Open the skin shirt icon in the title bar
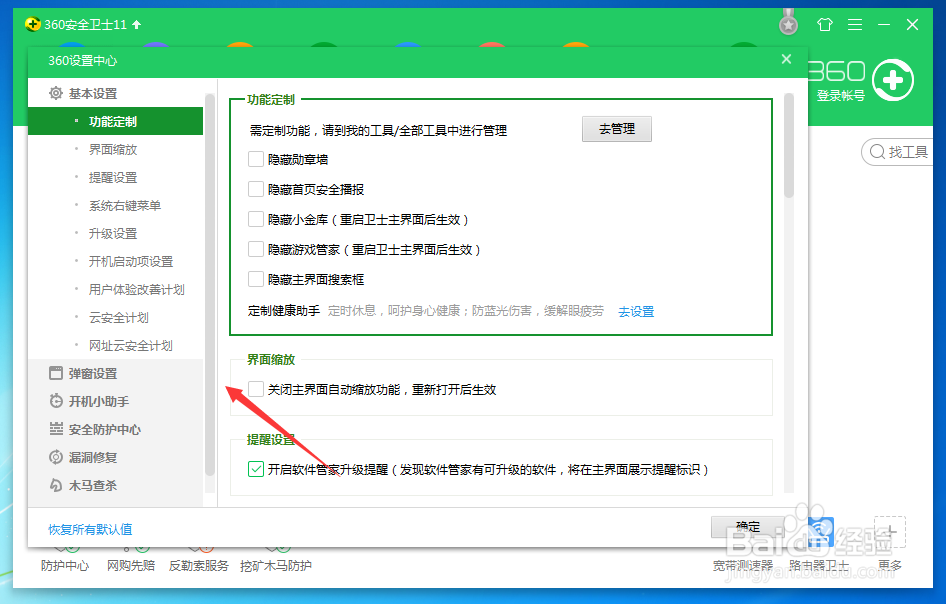This screenshot has height=604, width=946. coord(824,25)
